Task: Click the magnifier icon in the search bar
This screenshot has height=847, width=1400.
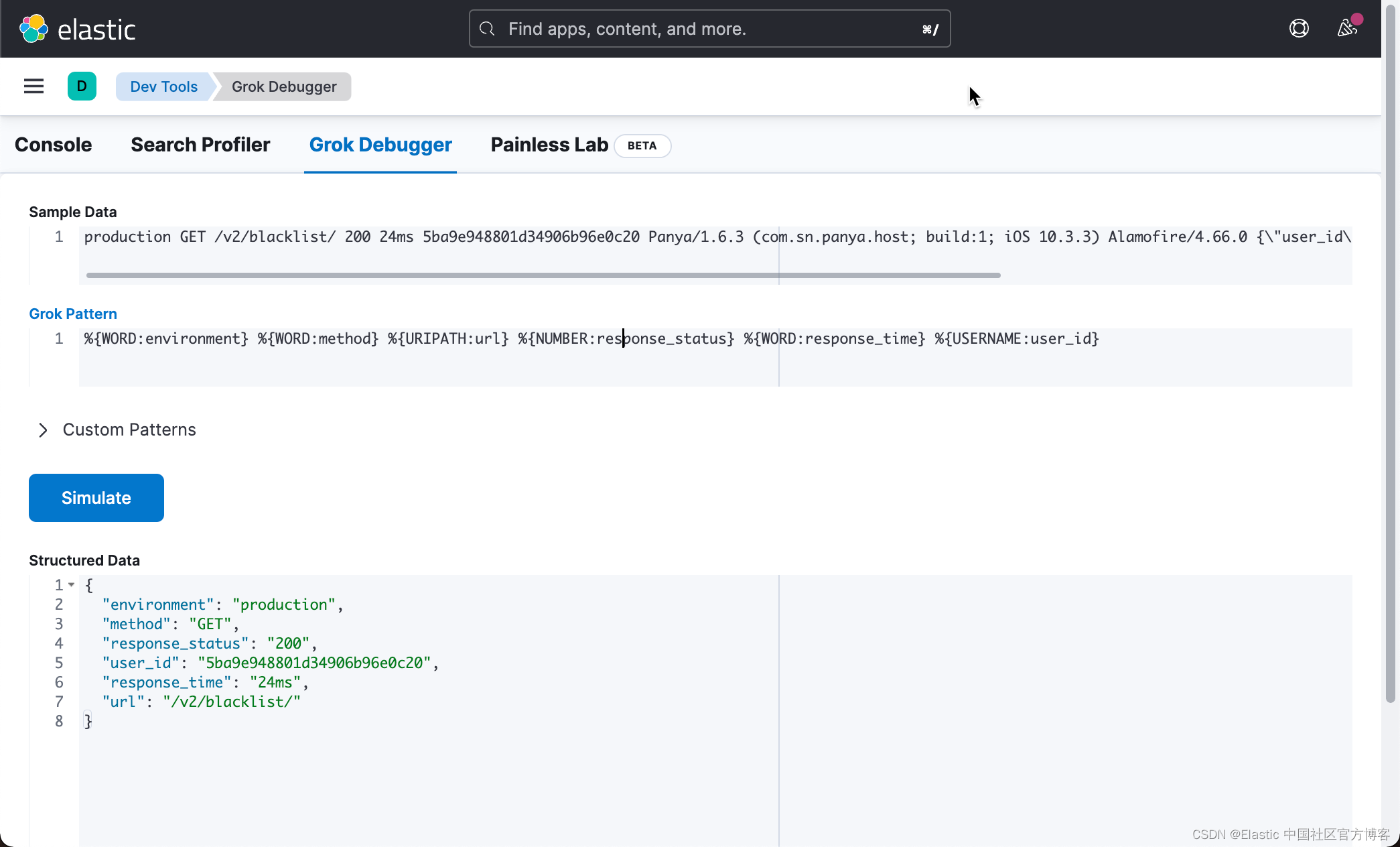Action: click(487, 29)
